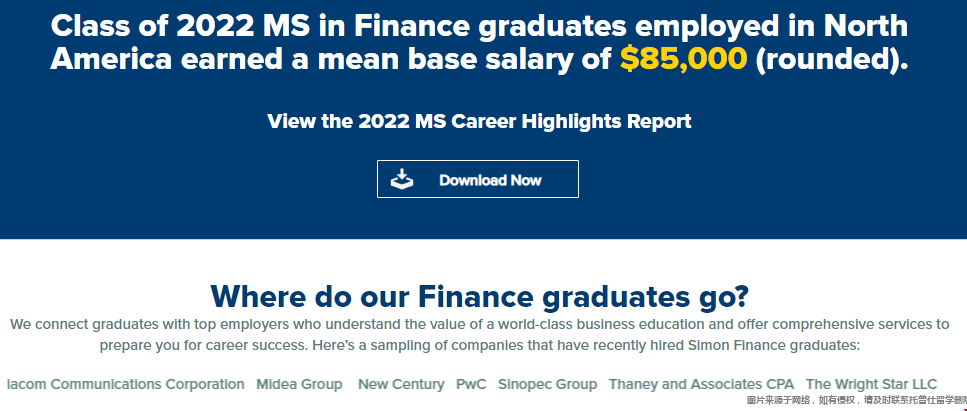Select Midea Group in employer list
This screenshot has height=411, width=967.
299,384
